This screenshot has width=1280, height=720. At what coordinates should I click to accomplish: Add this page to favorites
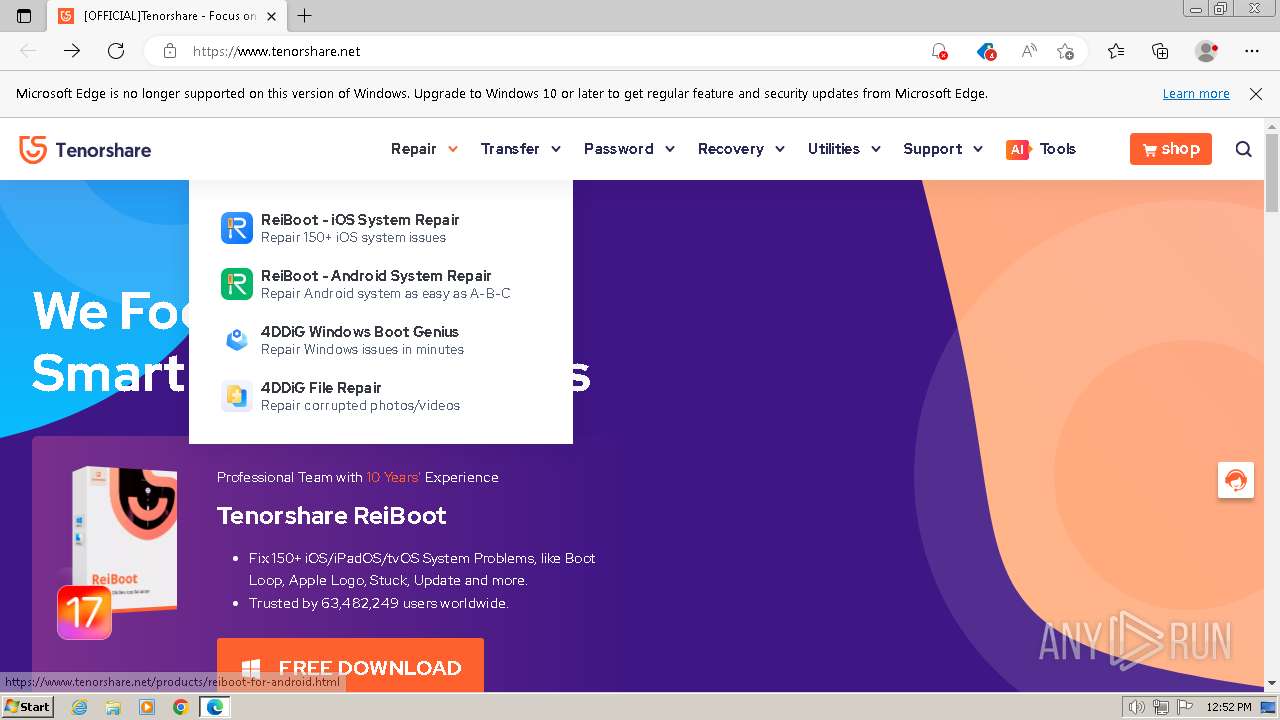pos(1065,51)
